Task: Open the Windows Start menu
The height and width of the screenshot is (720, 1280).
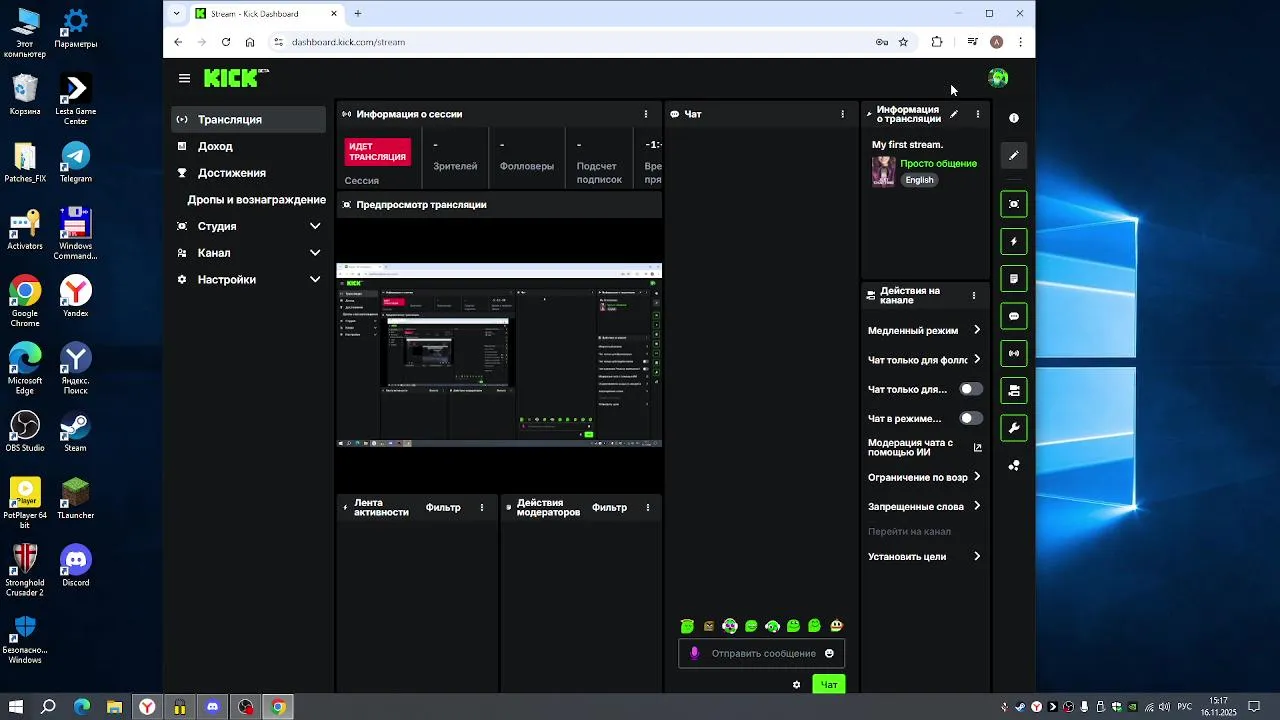Action: click(16, 707)
